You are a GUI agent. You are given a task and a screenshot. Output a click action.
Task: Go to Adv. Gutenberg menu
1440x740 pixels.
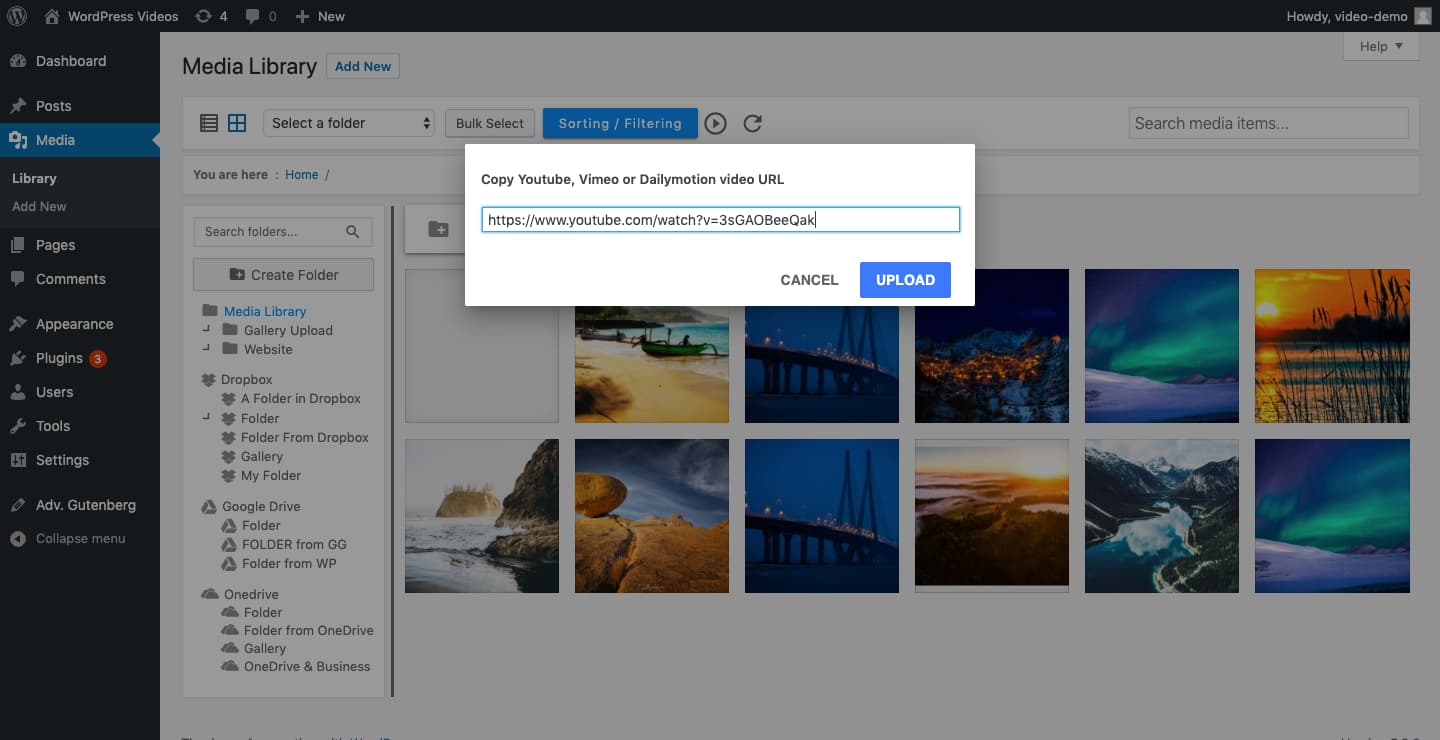pyautogui.click(x=85, y=505)
